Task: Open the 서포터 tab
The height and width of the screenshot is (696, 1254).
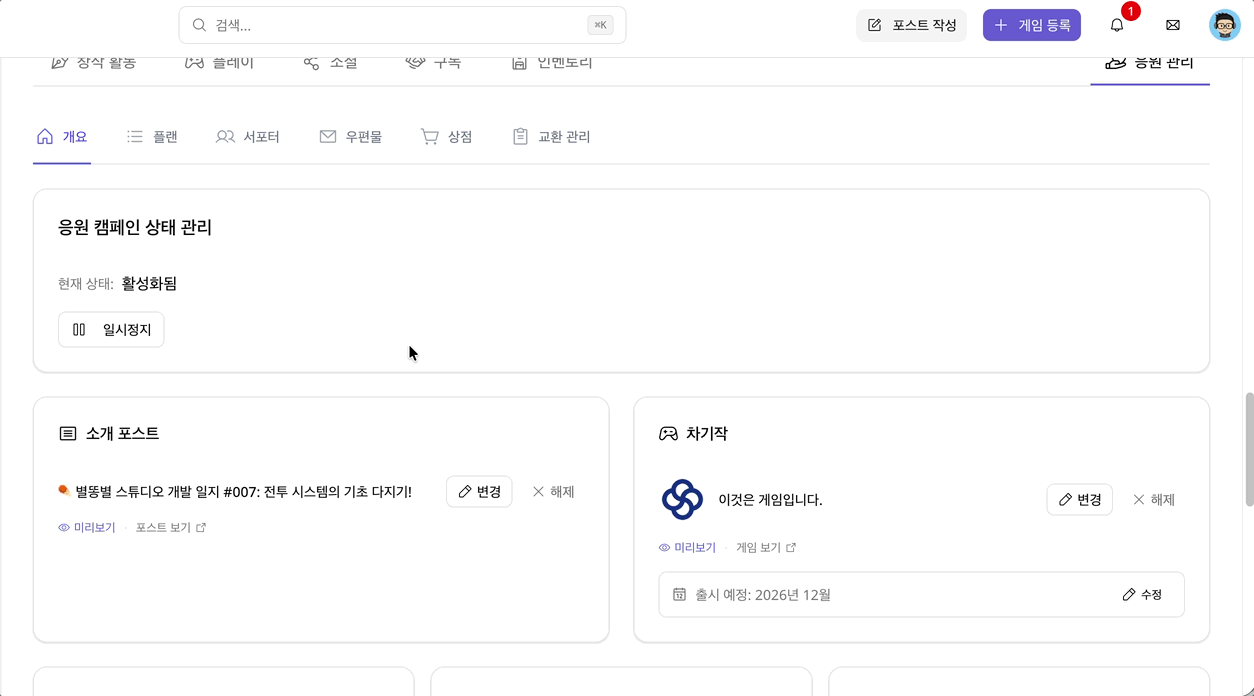Action: pos(248,137)
